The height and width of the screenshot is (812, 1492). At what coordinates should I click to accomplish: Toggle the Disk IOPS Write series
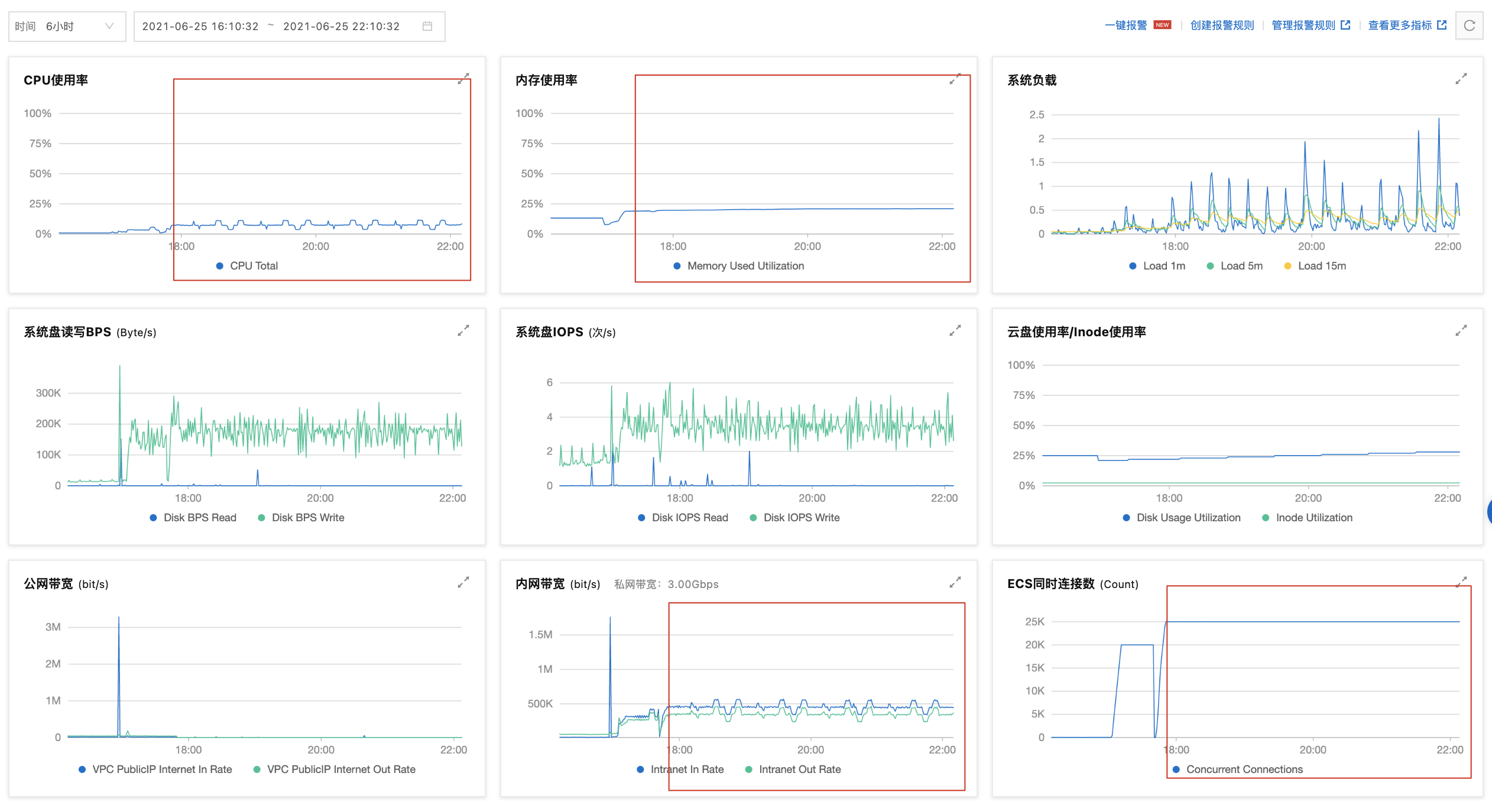tap(795, 518)
